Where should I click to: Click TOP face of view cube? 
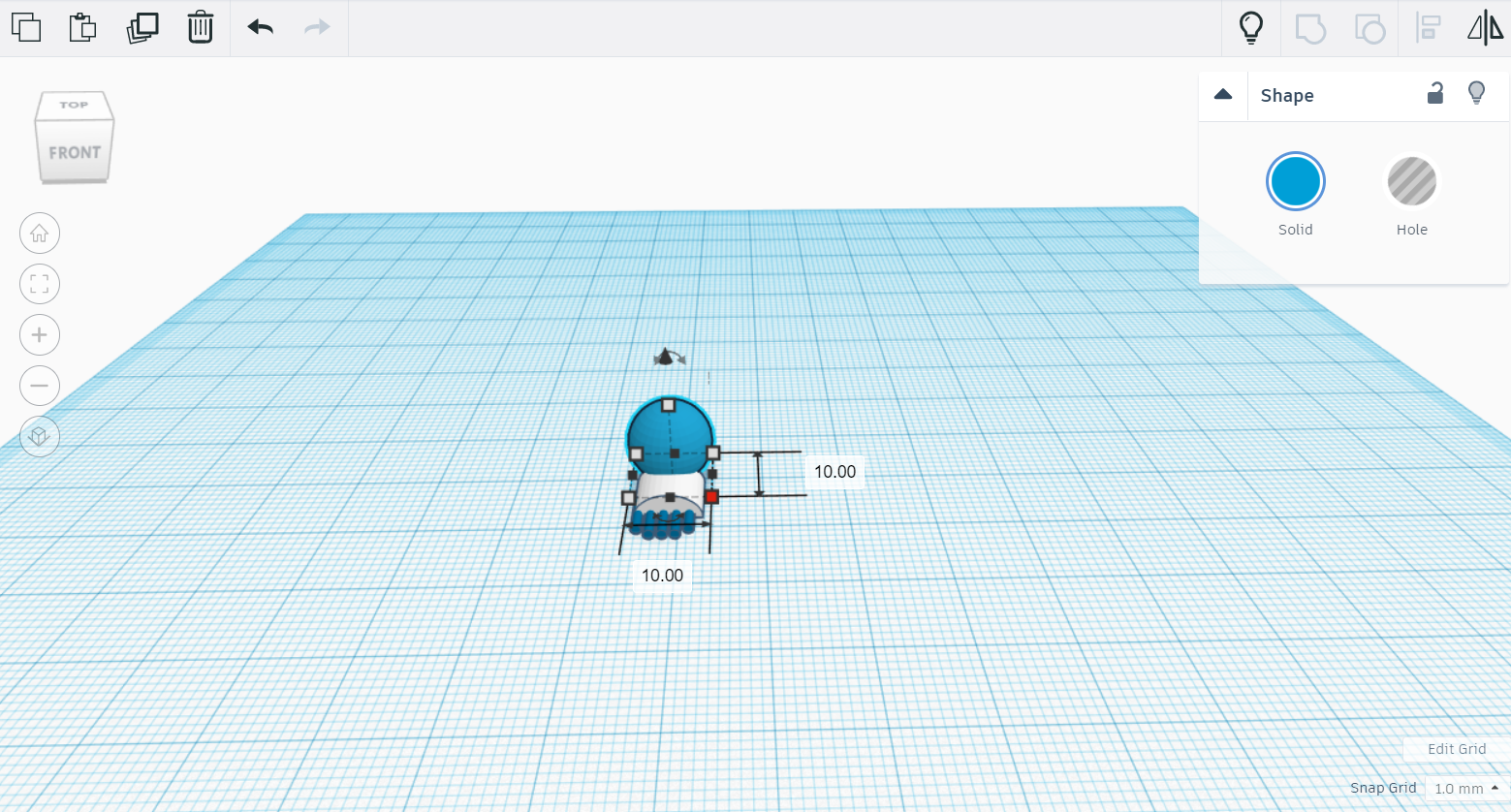[74, 105]
